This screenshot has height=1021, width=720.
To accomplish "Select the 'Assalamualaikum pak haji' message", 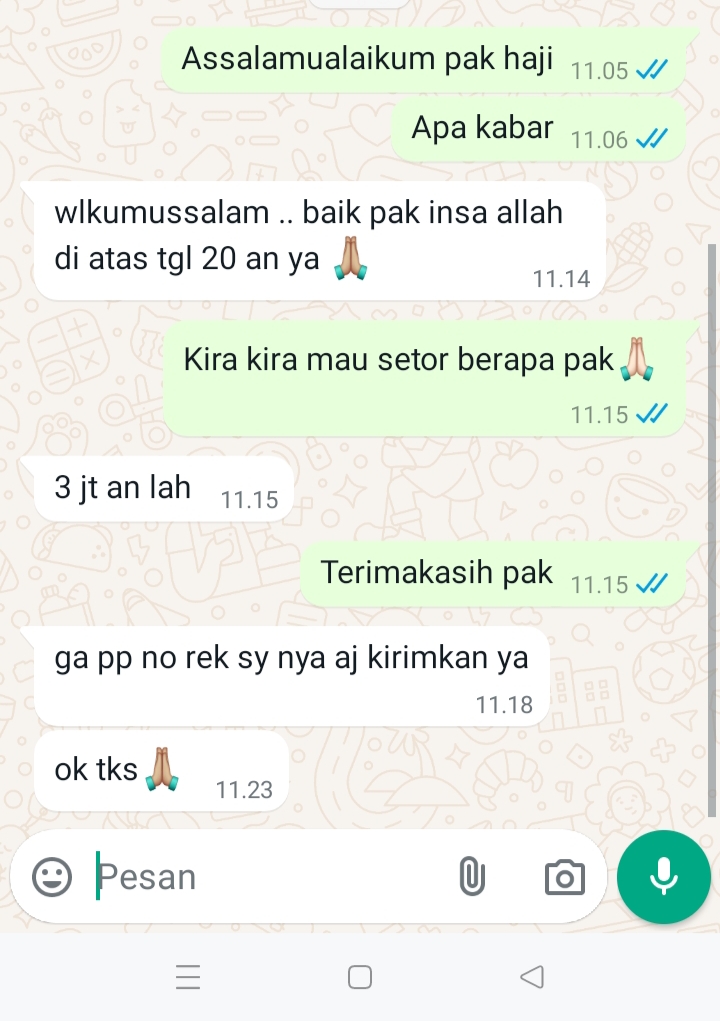I will (424, 60).
